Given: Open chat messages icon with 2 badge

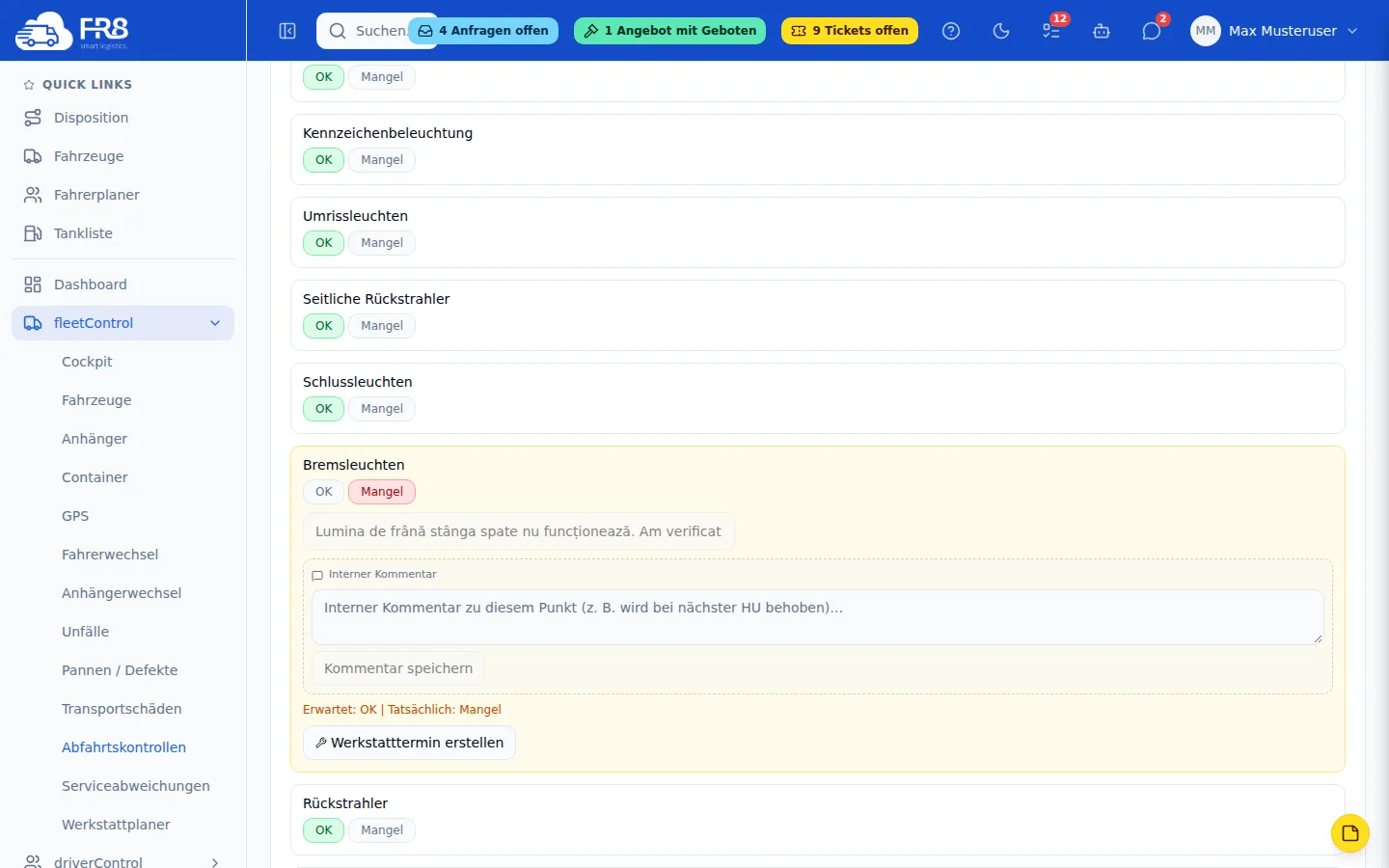Looking at the screenshot, I should click(x=1152, y=31).
